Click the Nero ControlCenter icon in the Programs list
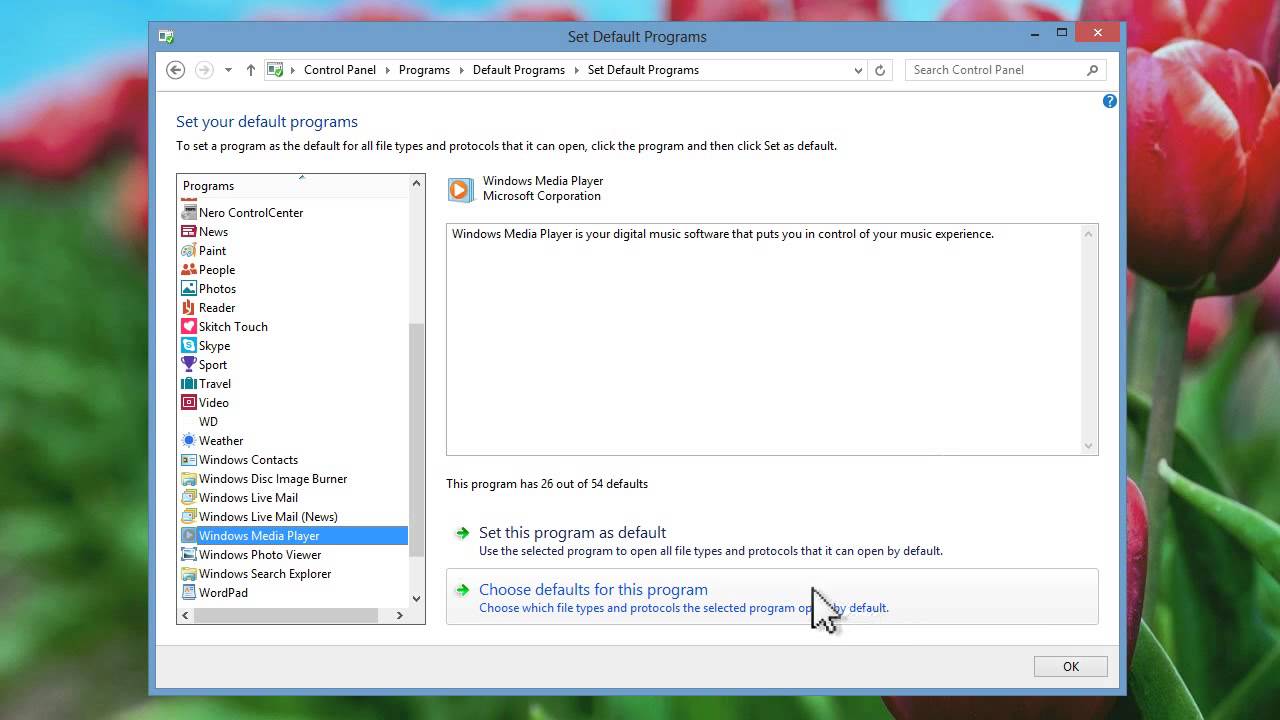The image size is (1280, 720). click(189, 212)
